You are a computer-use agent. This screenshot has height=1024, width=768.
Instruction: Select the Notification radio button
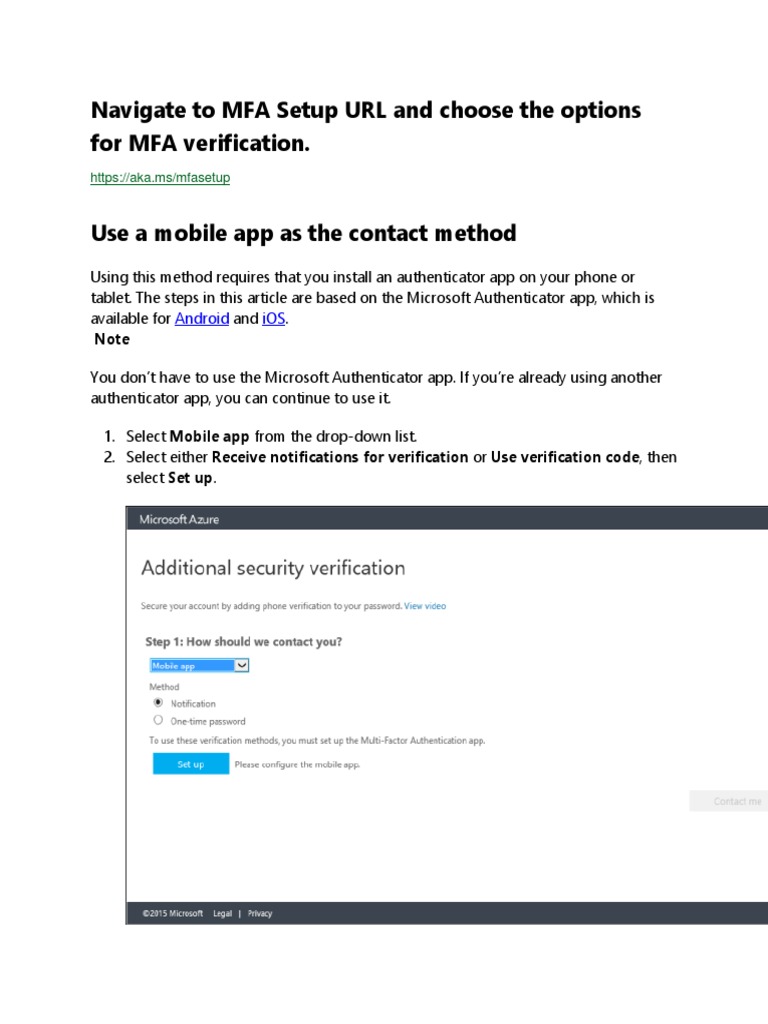point(158,703)
